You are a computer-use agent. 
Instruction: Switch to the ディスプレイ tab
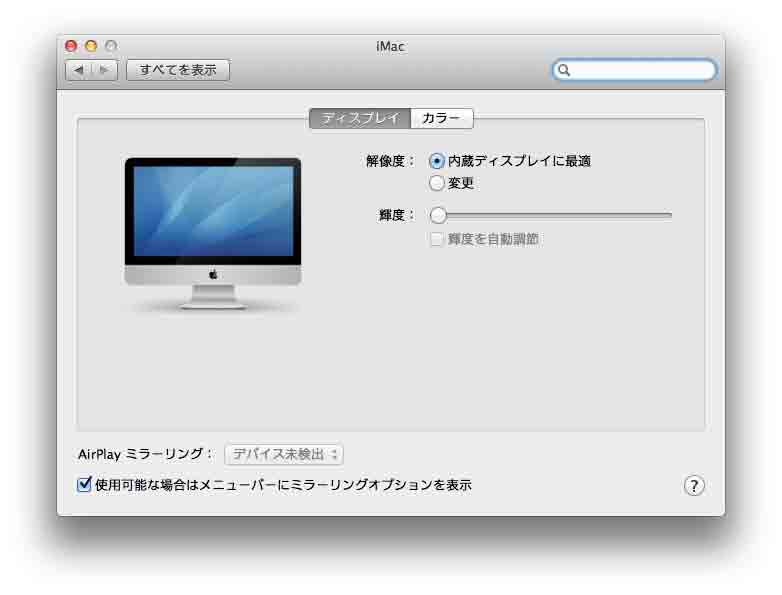pos(360,119)
